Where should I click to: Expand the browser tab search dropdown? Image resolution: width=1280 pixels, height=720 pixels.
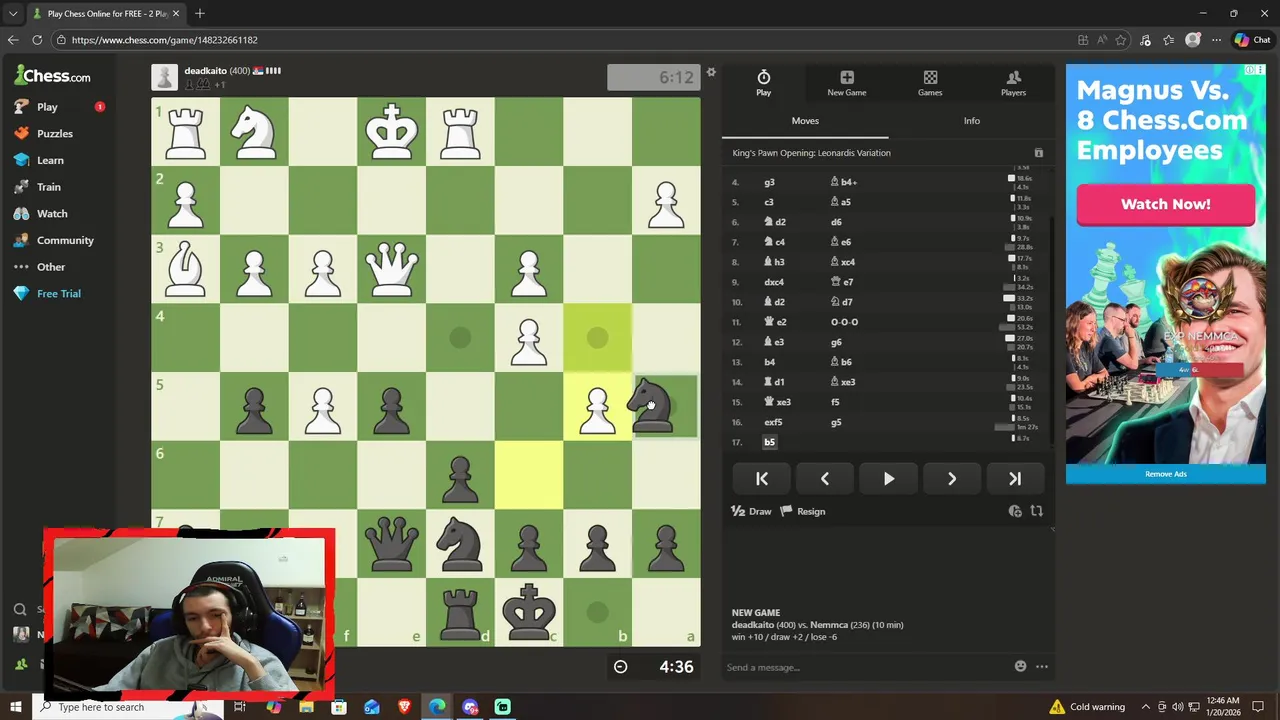13,13
